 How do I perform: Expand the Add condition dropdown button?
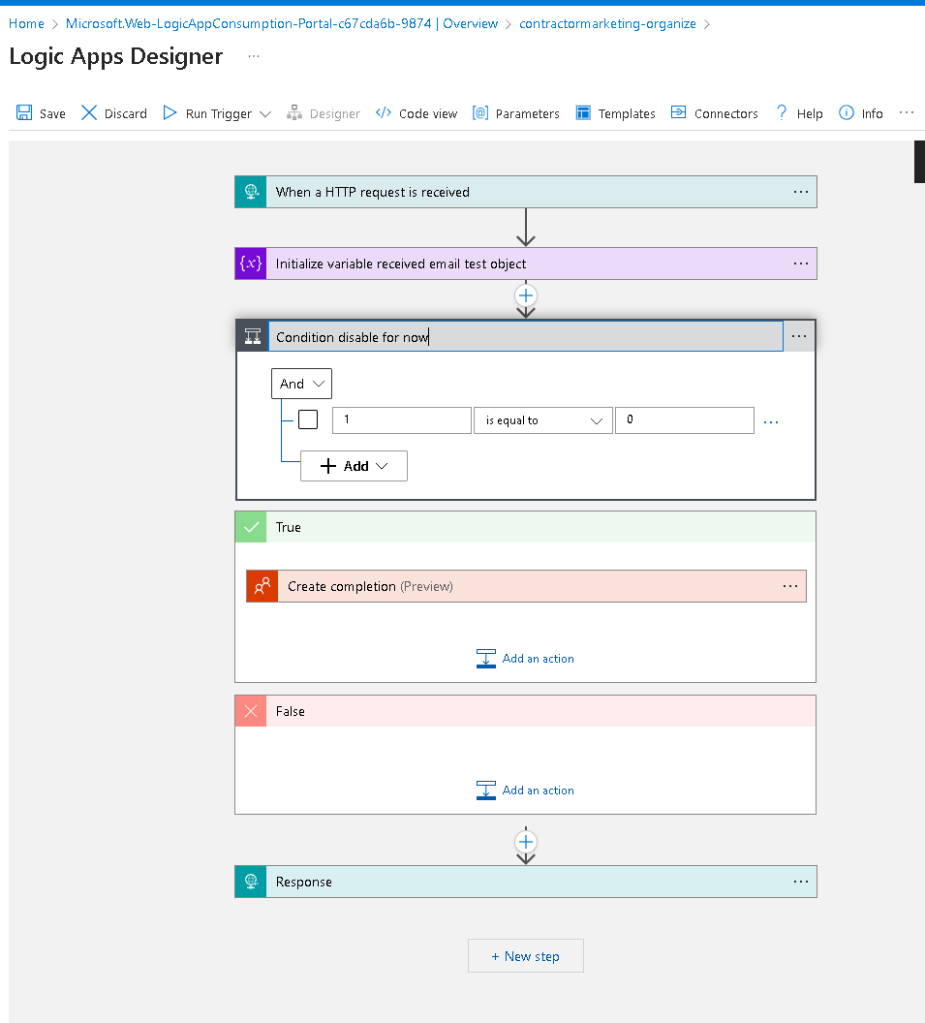(354, 466)
